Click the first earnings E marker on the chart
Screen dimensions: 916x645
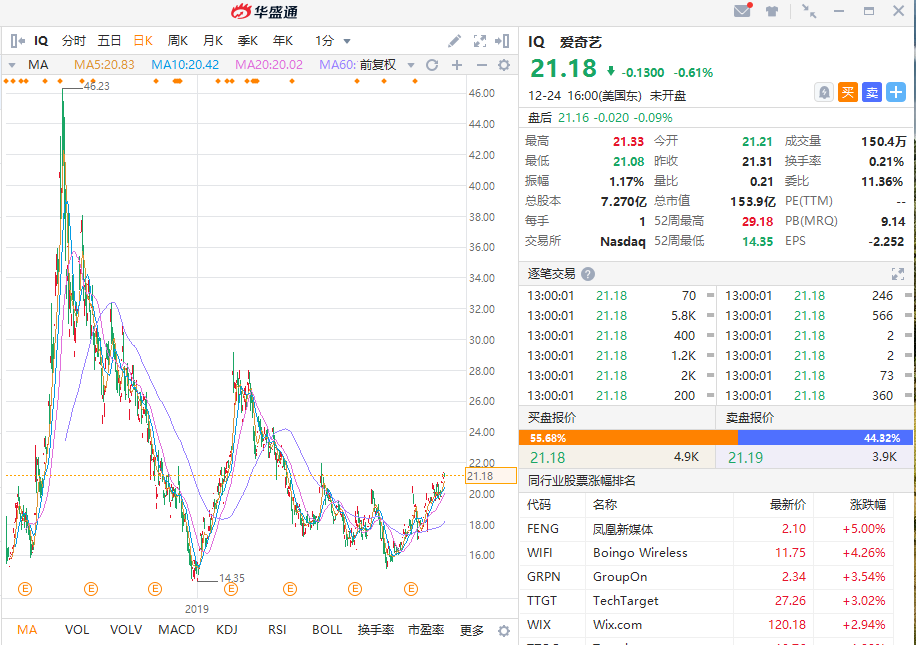[x=25, y=589]
